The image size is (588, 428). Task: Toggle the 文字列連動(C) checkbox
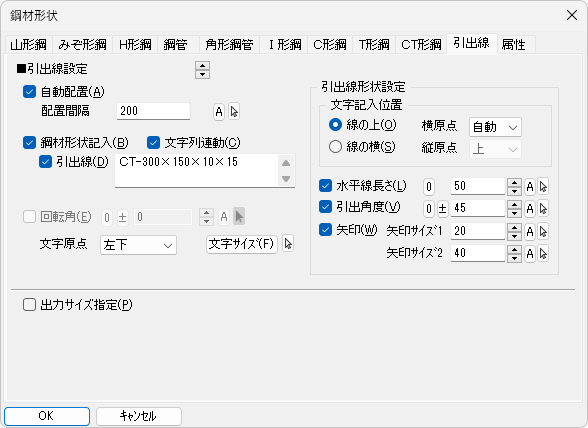coord(153,143)
